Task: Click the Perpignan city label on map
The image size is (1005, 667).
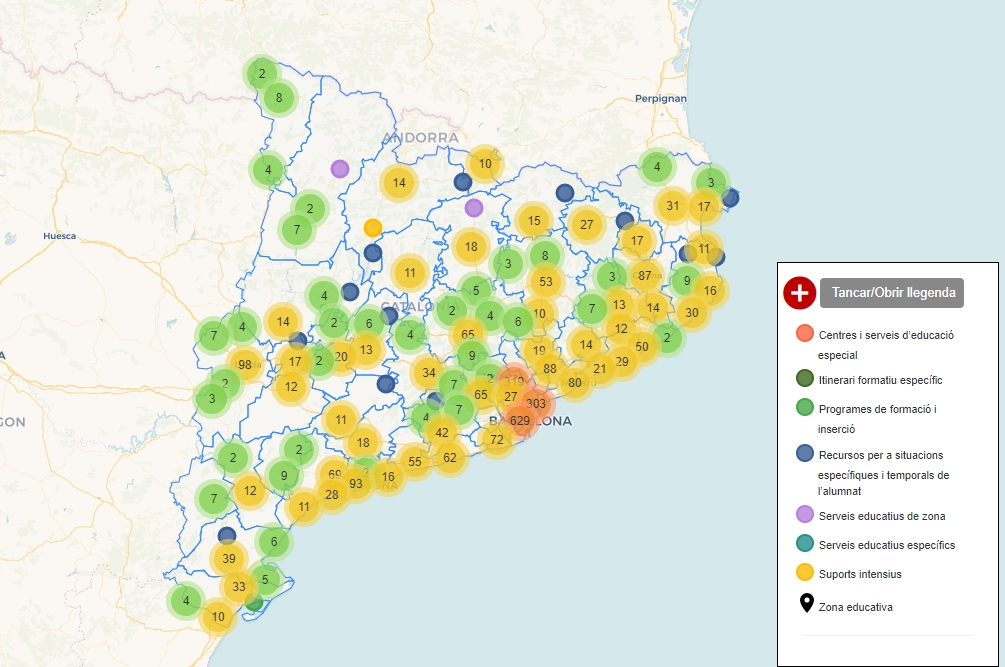Action: pos(661,98)
